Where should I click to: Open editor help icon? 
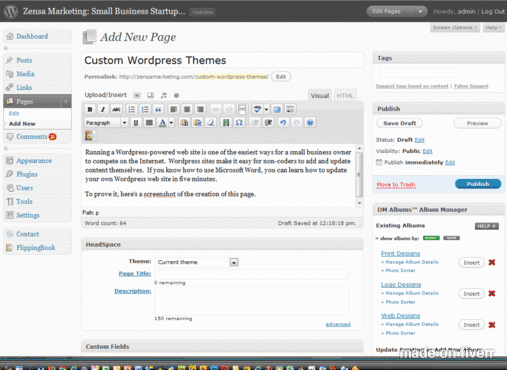tap(310, 123)
